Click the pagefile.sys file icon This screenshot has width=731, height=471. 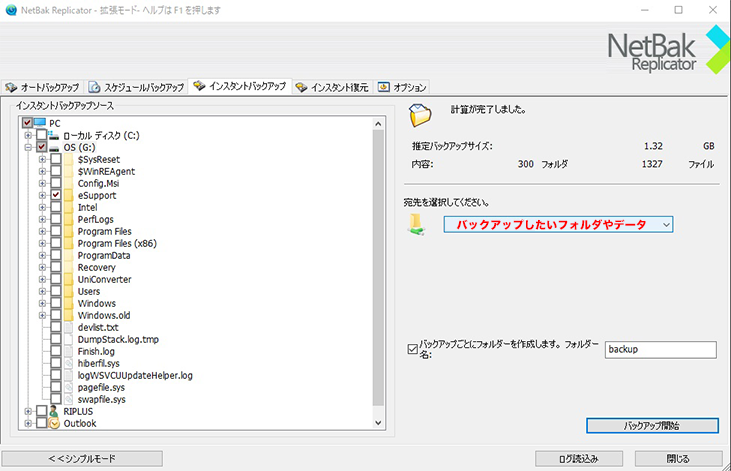coord(69,388)
